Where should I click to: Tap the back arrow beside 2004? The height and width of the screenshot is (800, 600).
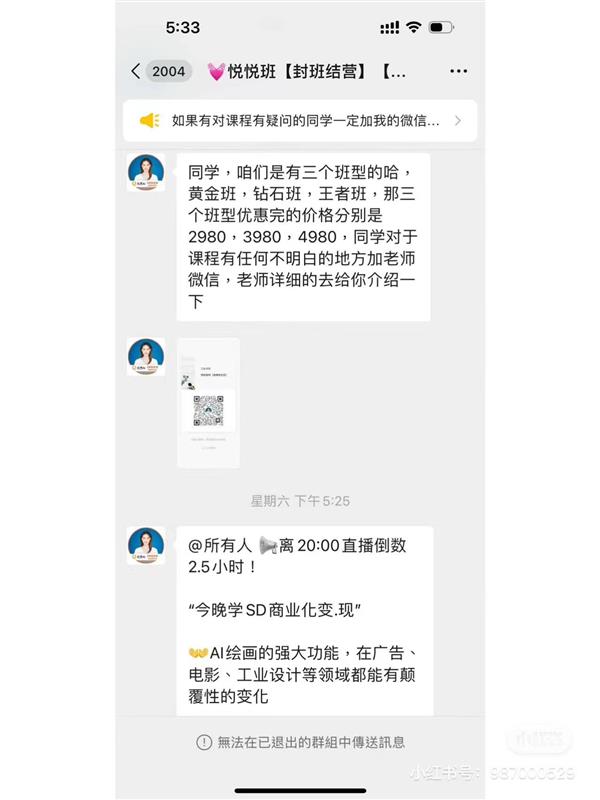pos(136,71)
